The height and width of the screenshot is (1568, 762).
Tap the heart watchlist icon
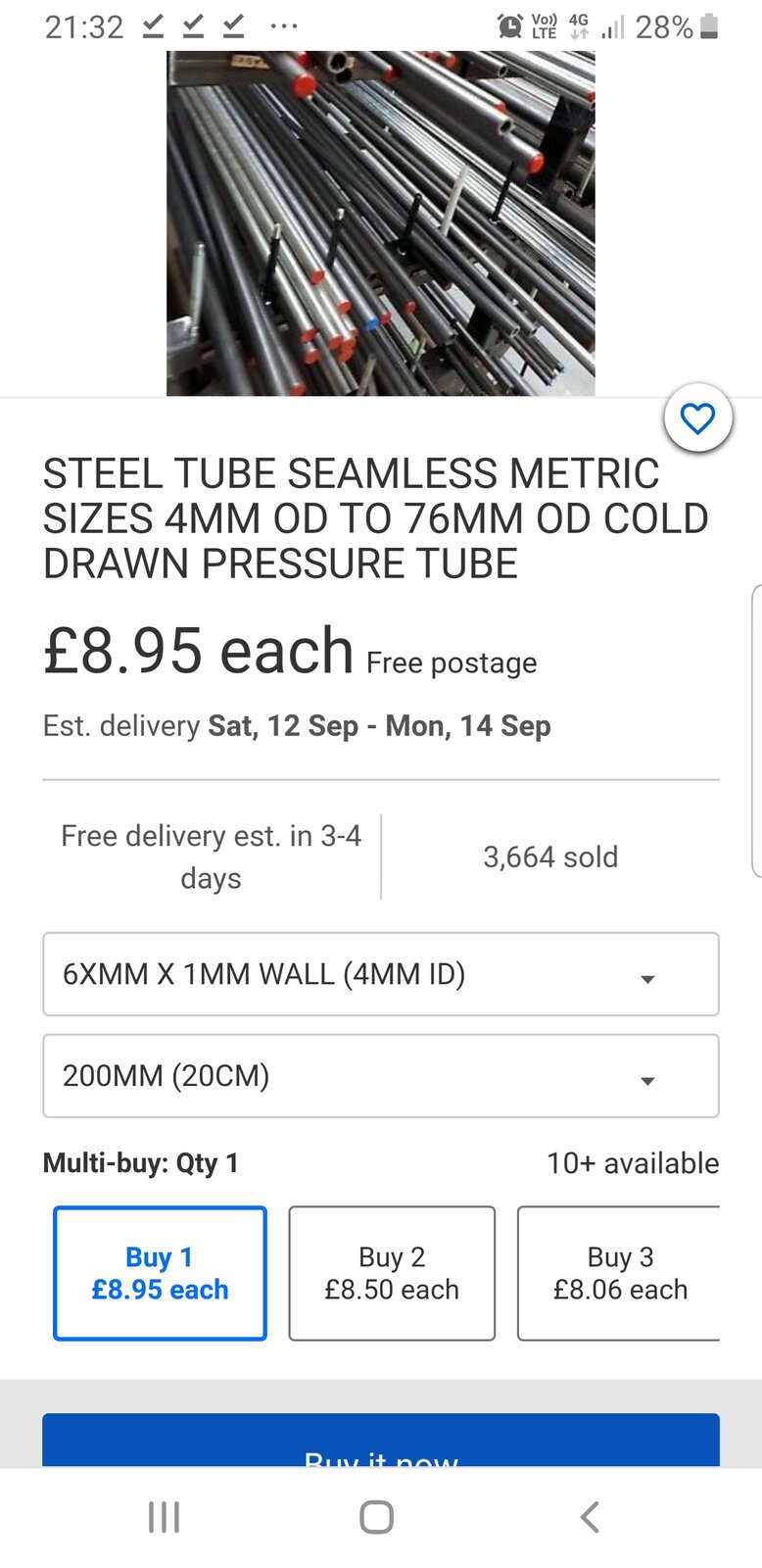pyautogui.click(x=697, y=419)
